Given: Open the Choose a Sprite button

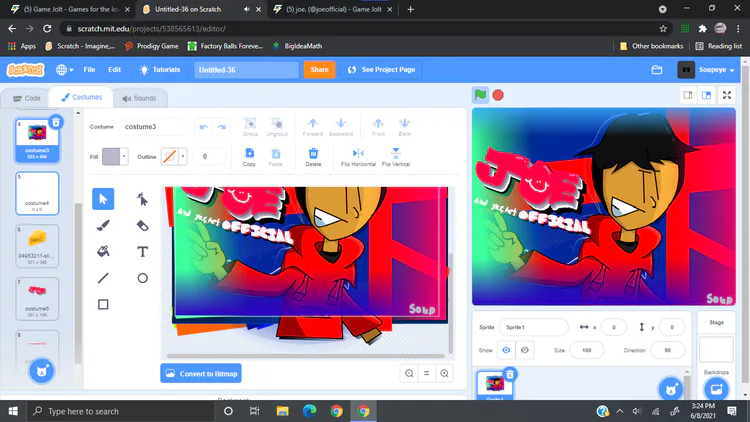Looking at the screenshot, I should pos(671,389).
